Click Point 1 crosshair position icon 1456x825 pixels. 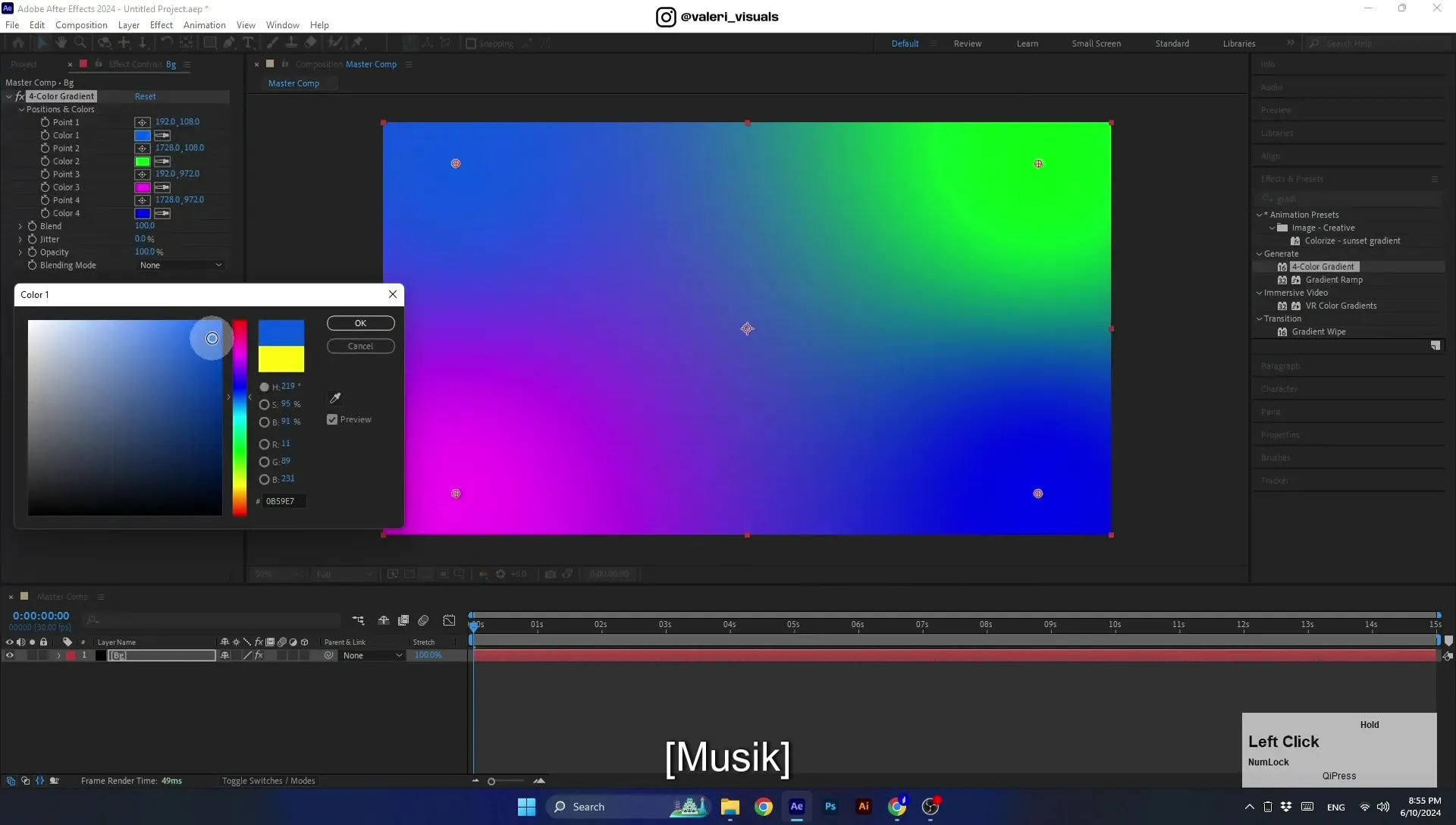click(x=142, y=122)
